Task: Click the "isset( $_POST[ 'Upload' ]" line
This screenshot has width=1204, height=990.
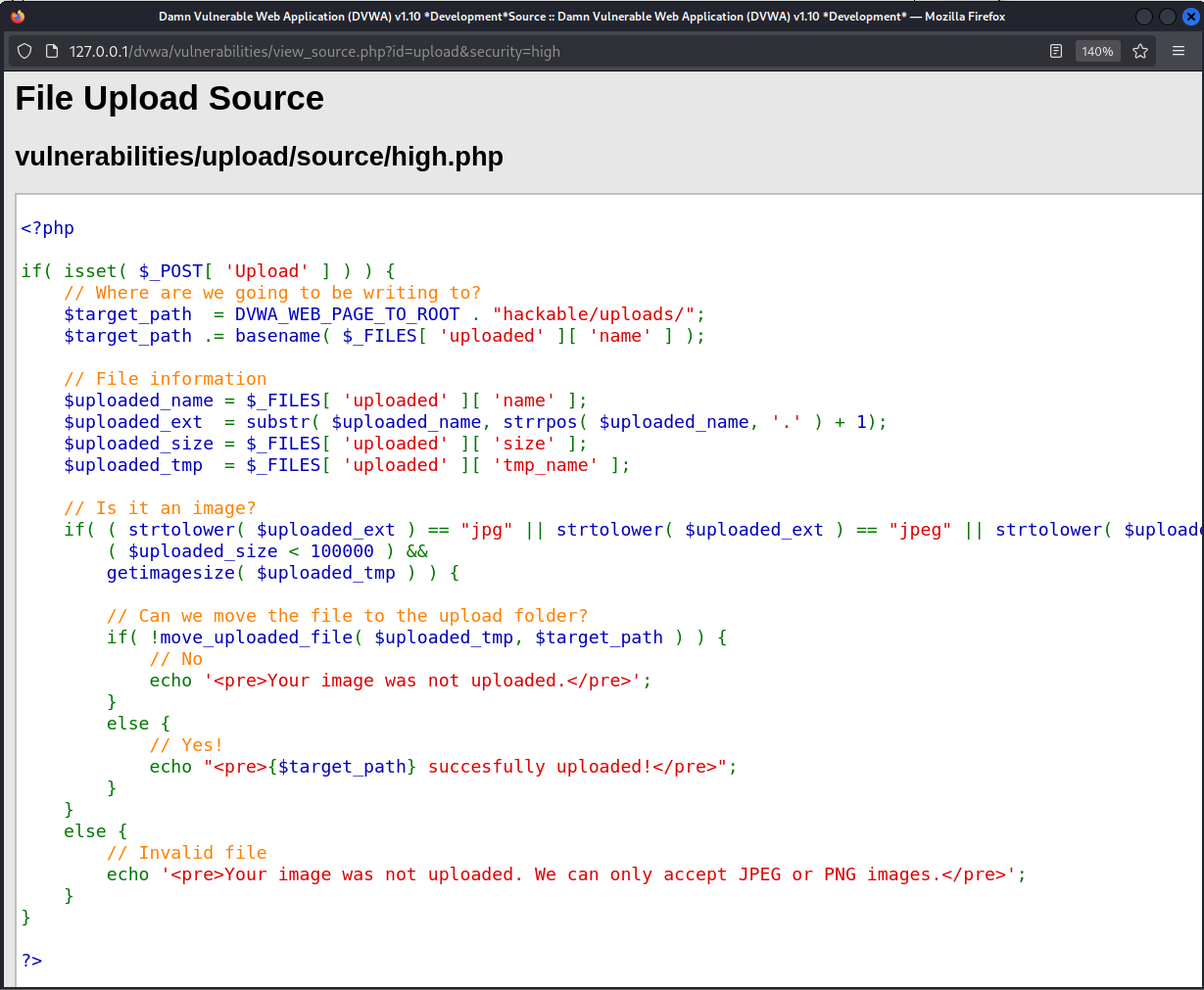Action: coord(208,271)
